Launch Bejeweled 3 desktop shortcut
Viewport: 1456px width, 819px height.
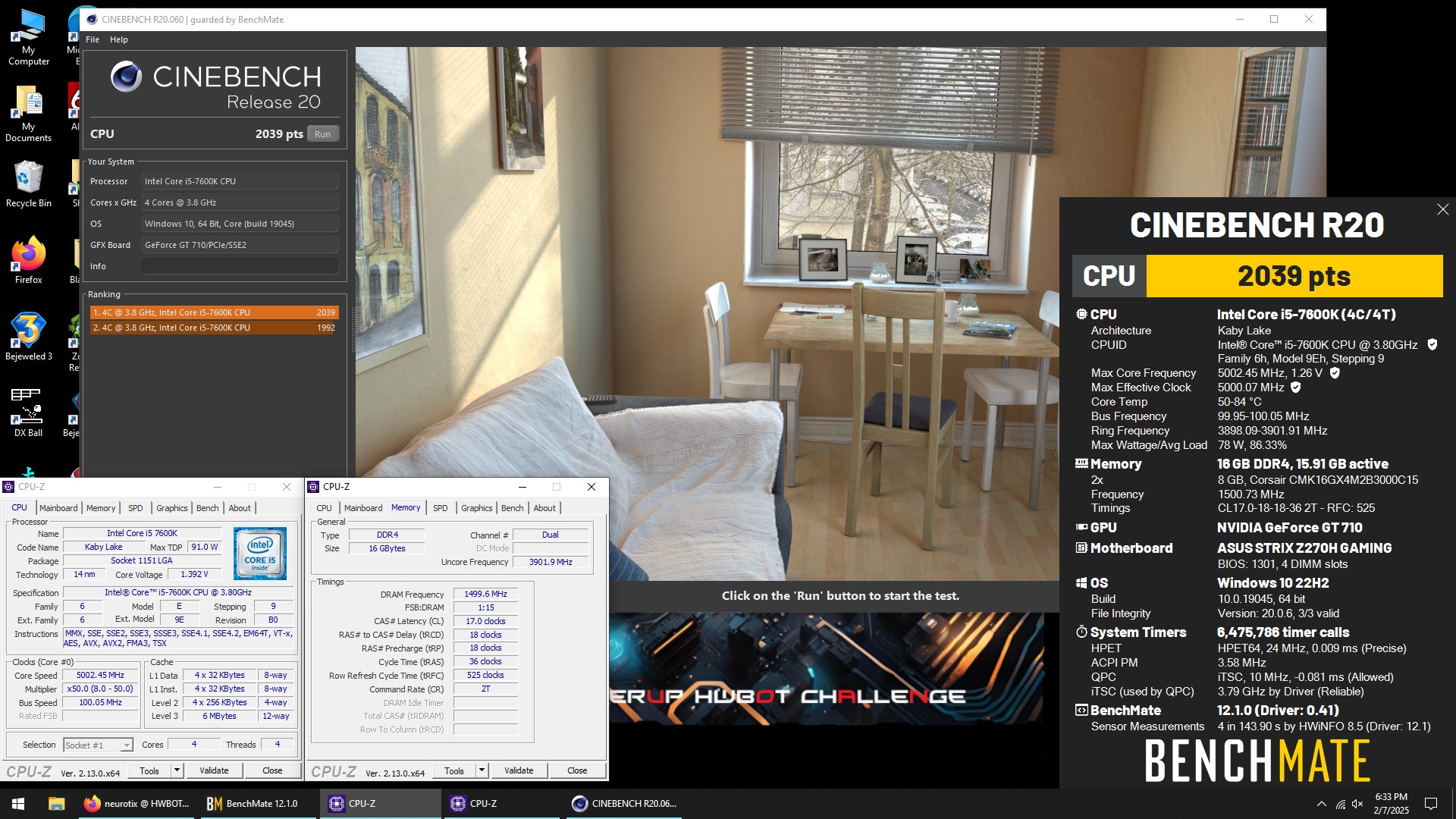click(28, 337)
